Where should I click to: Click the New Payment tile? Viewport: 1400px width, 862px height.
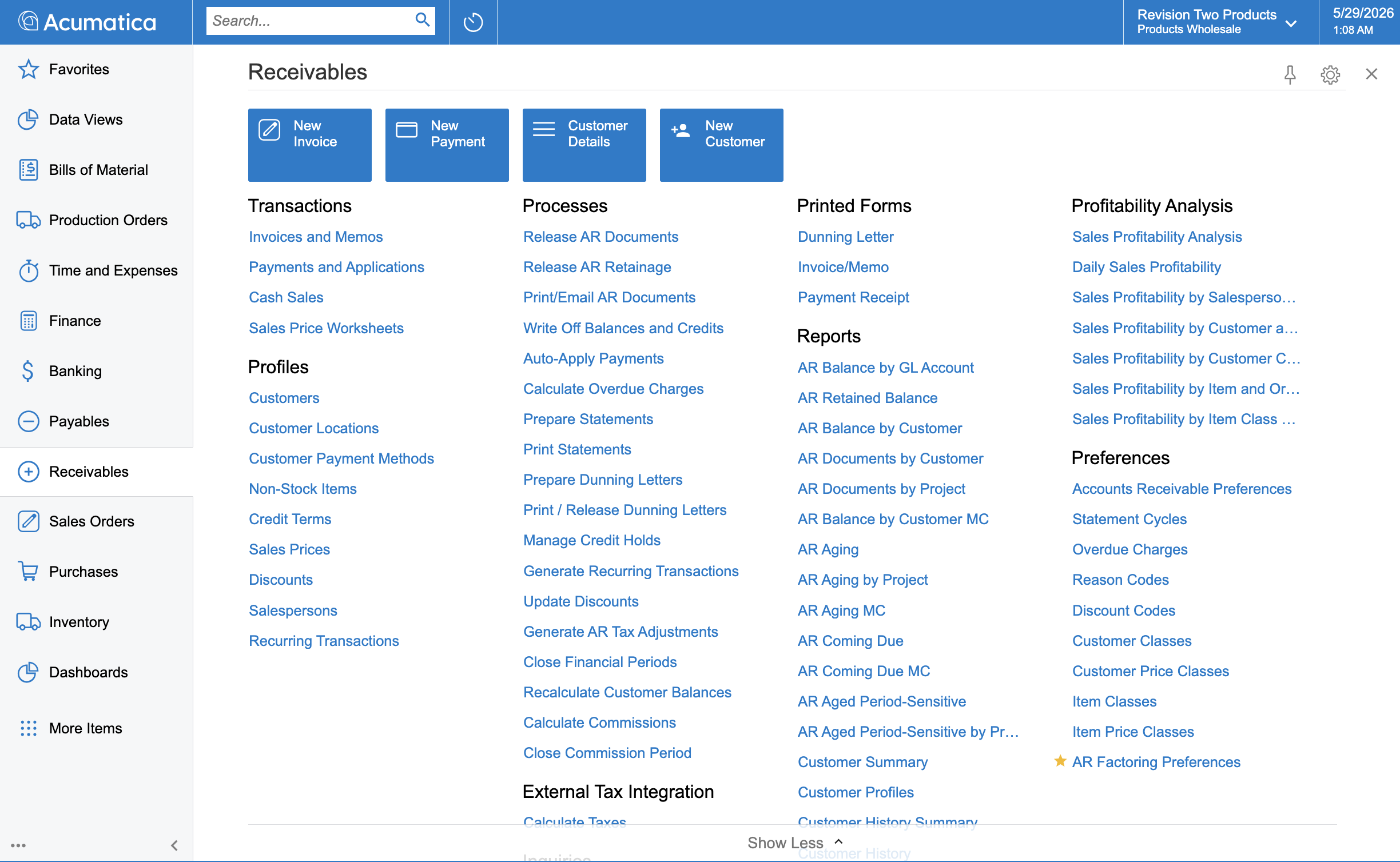pos(447,145)
